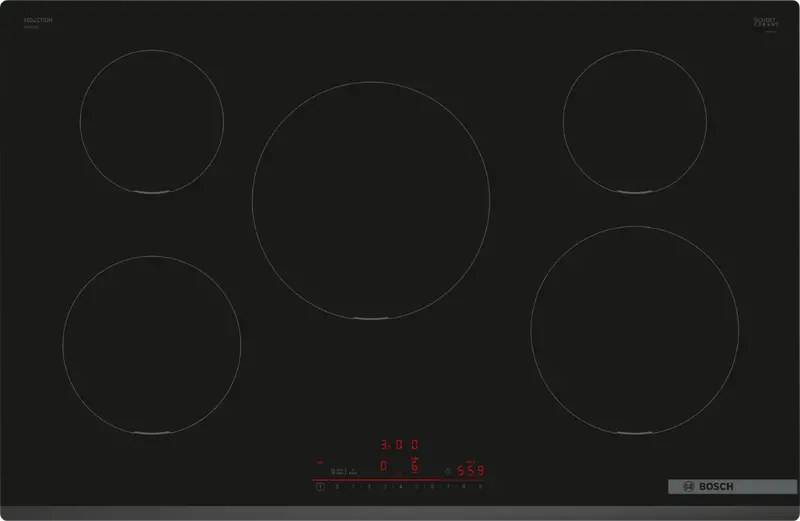Select the large bottom-right cooking zone
The image size is (800, 521).
[634, 330]
